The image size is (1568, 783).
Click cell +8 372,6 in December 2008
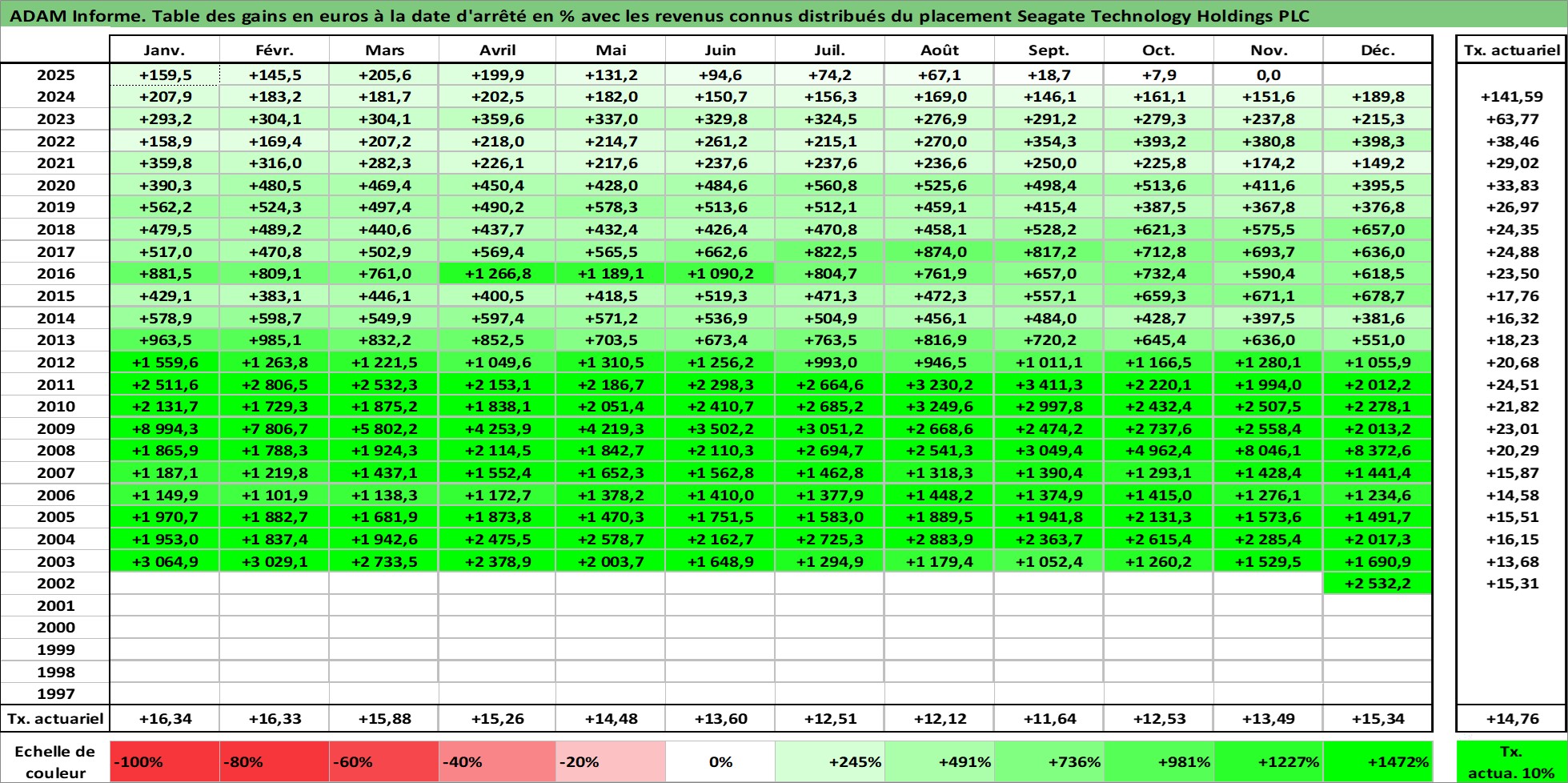coord(1378,451)
